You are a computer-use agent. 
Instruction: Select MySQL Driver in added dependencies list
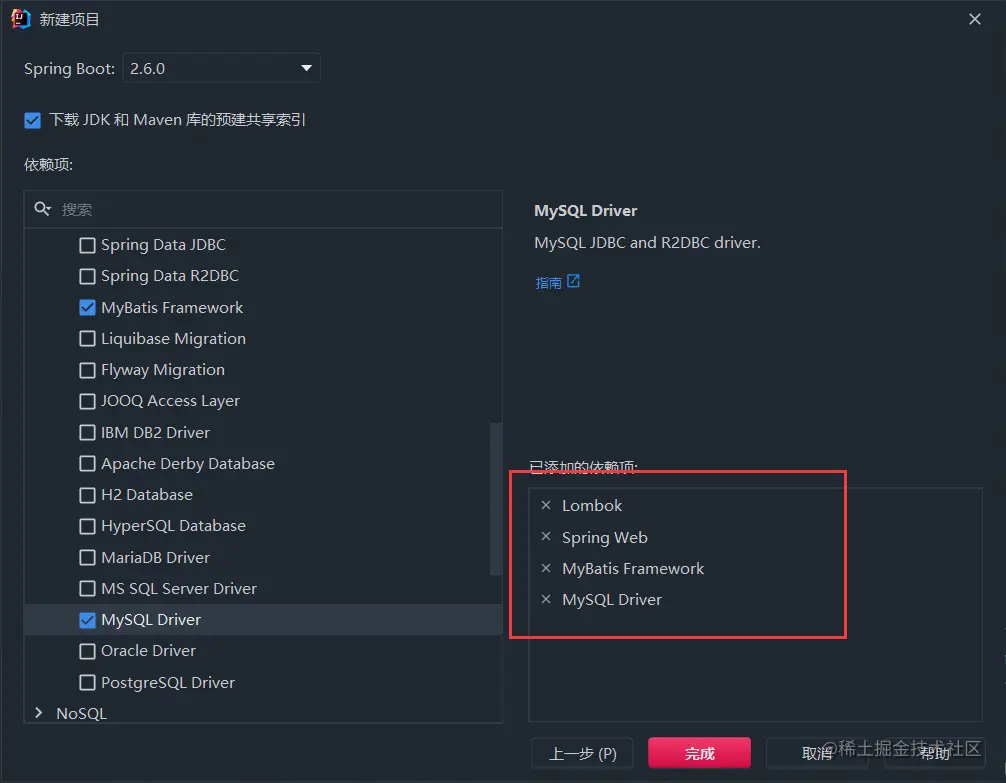coord(611,599)
